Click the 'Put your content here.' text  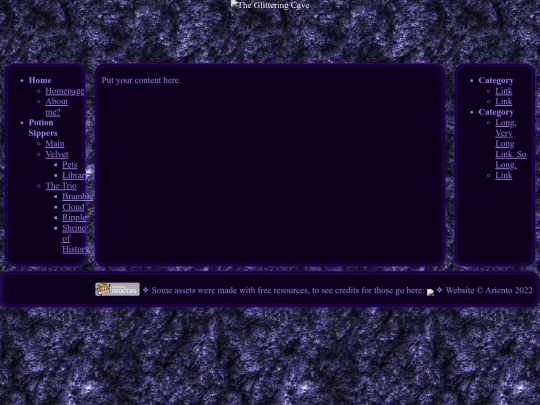[141, 80]
